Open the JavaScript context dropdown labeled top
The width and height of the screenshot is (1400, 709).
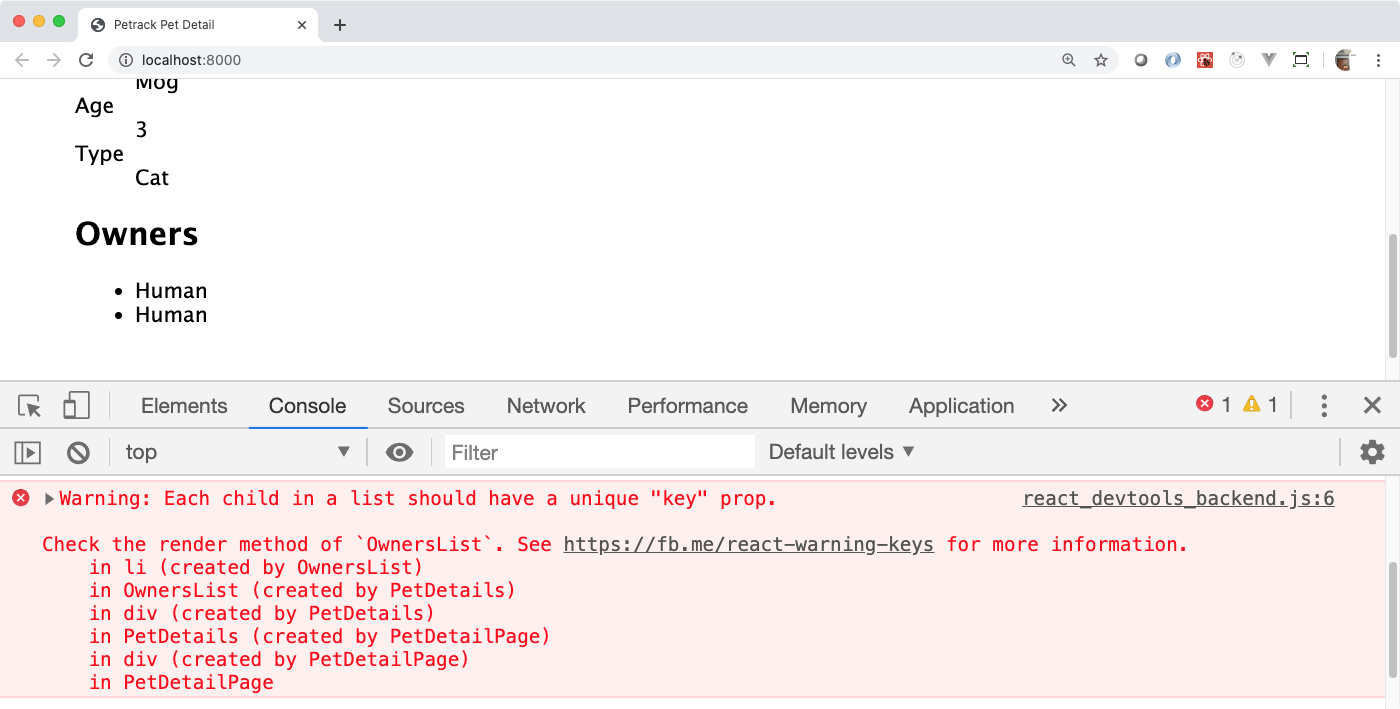pos(237,453)
